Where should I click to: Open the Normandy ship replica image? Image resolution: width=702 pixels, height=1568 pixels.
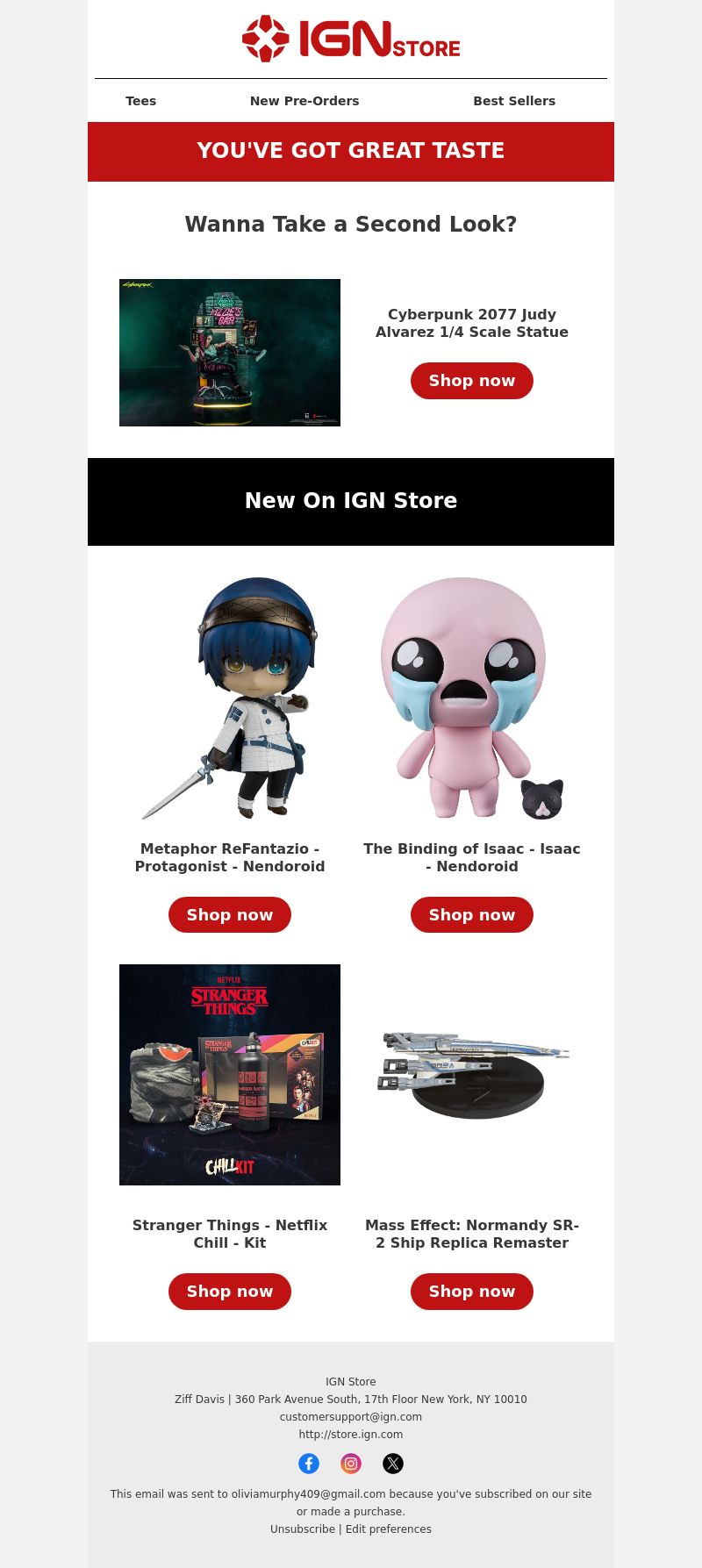pos(472,1075)
